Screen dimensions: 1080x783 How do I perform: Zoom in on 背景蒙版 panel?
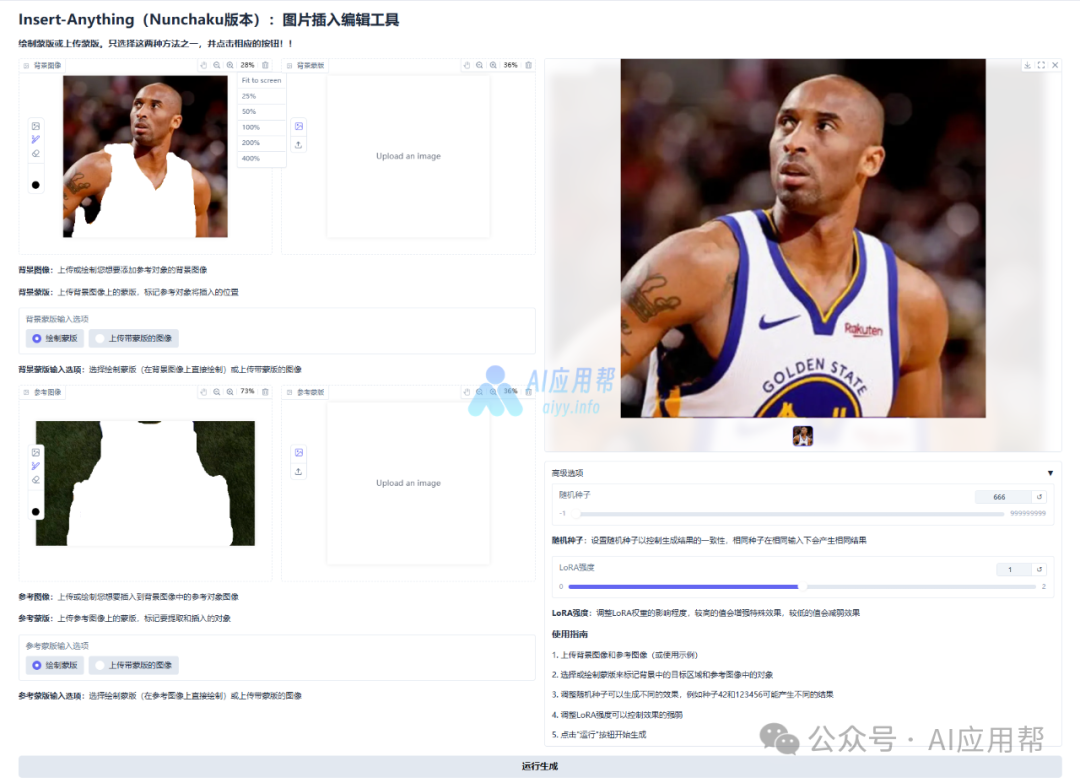tap(493, 65)
